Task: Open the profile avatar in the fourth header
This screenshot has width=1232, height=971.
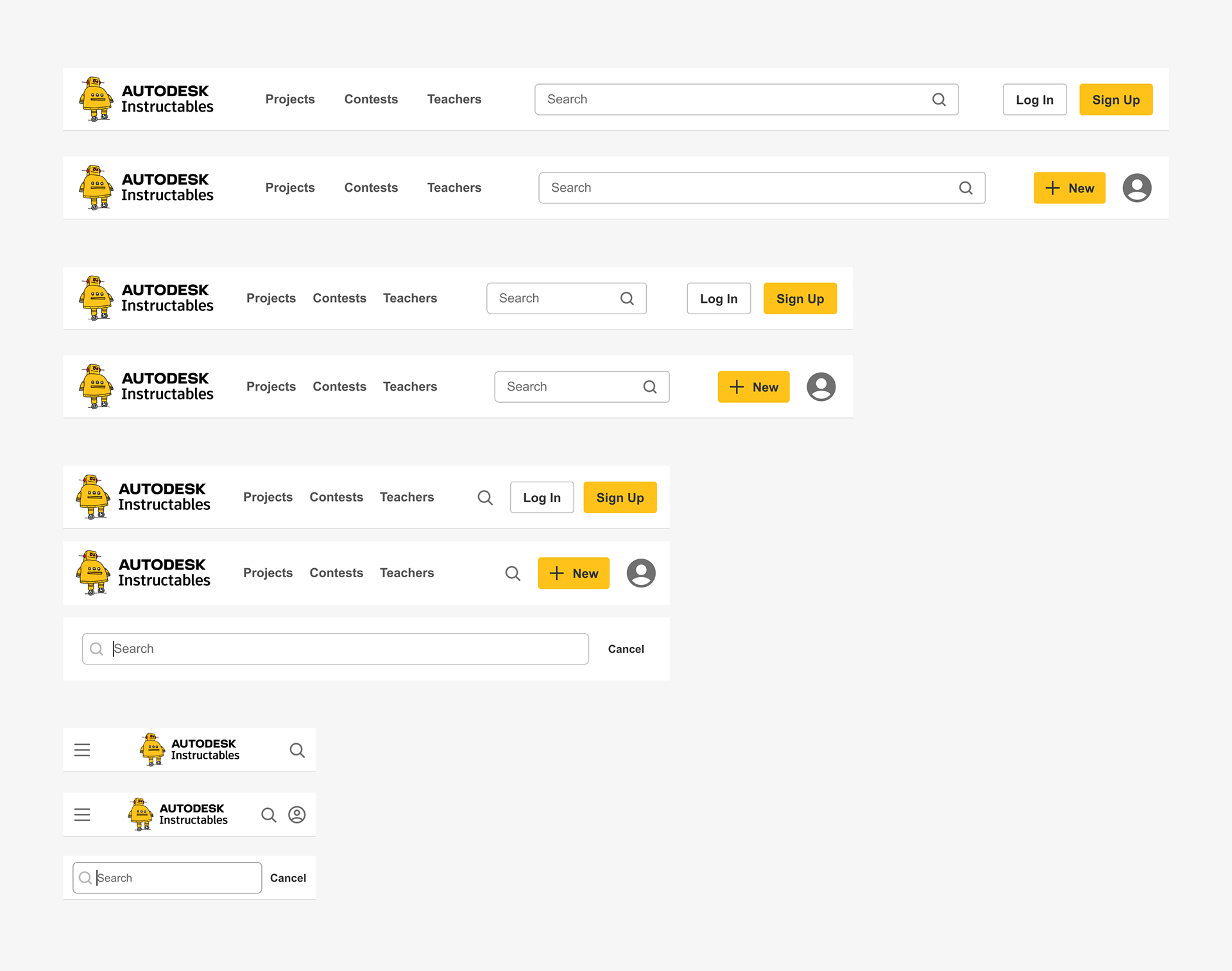Action: point(821,387)
